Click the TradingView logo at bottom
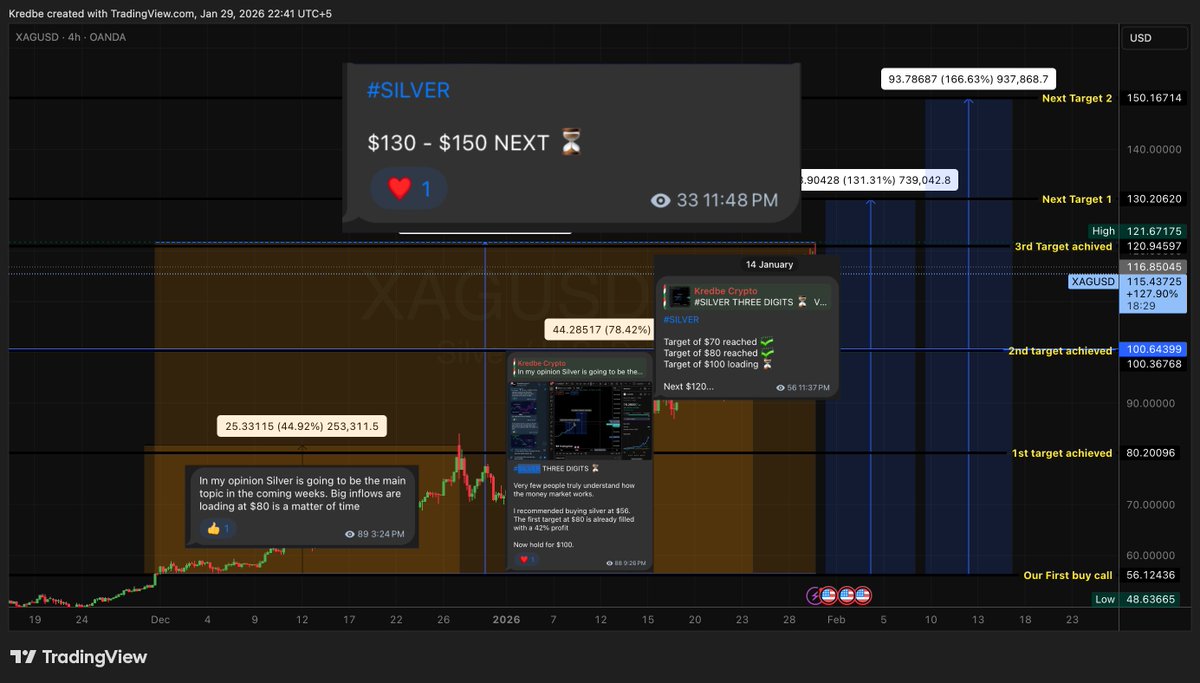 click(79, 657)
